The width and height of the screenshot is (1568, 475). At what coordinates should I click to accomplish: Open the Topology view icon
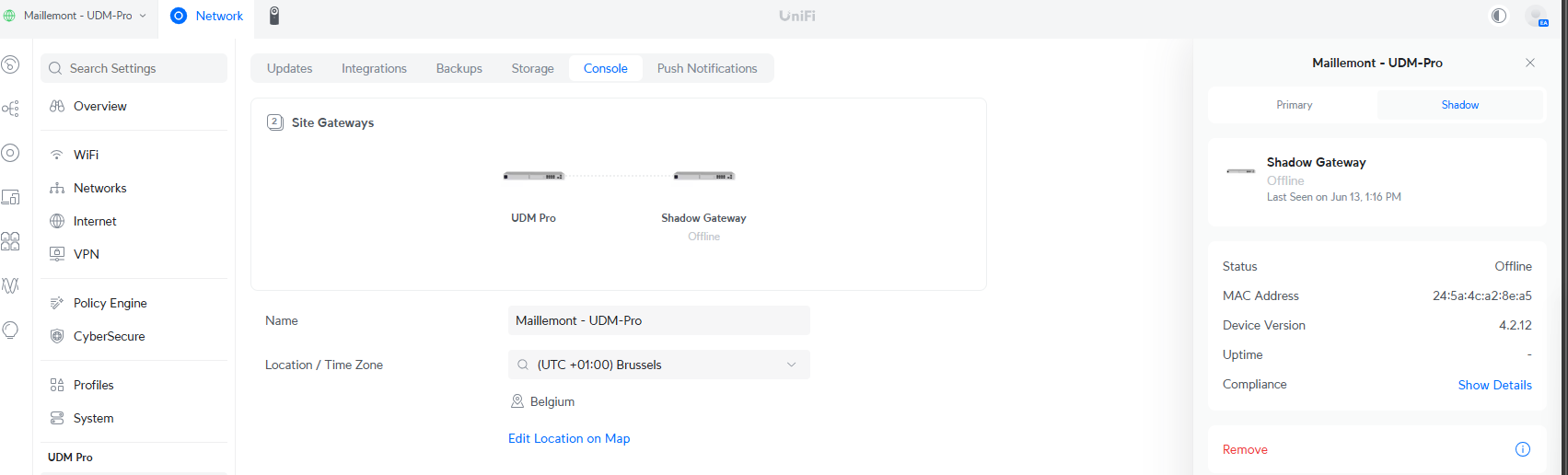click(x=11, y=109)
